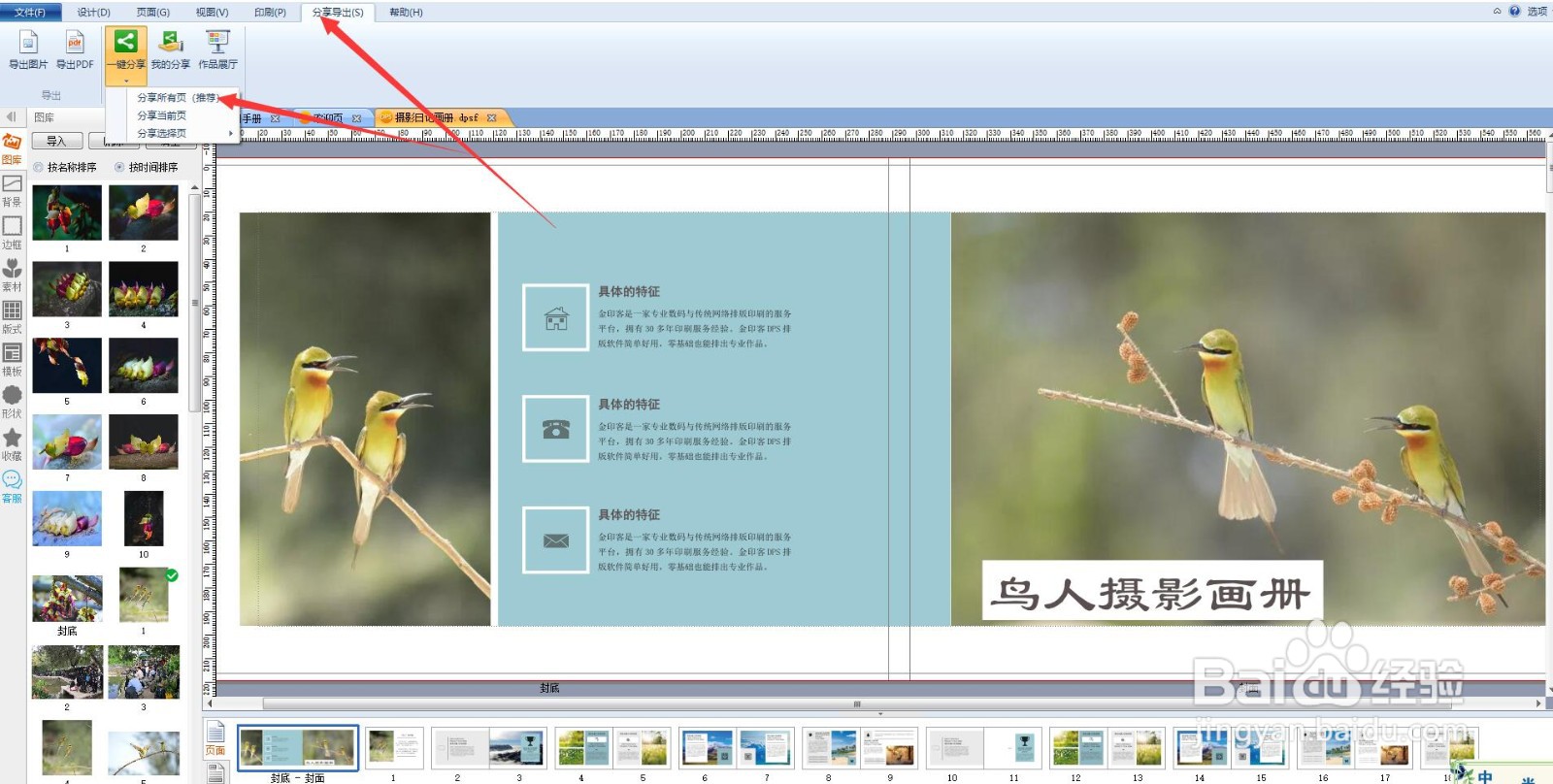Image resolution: width=1553 pixels, height=784 pixels.
Task: Click the canvas horizontal scrollbar thumb
Action: (857, 704)
